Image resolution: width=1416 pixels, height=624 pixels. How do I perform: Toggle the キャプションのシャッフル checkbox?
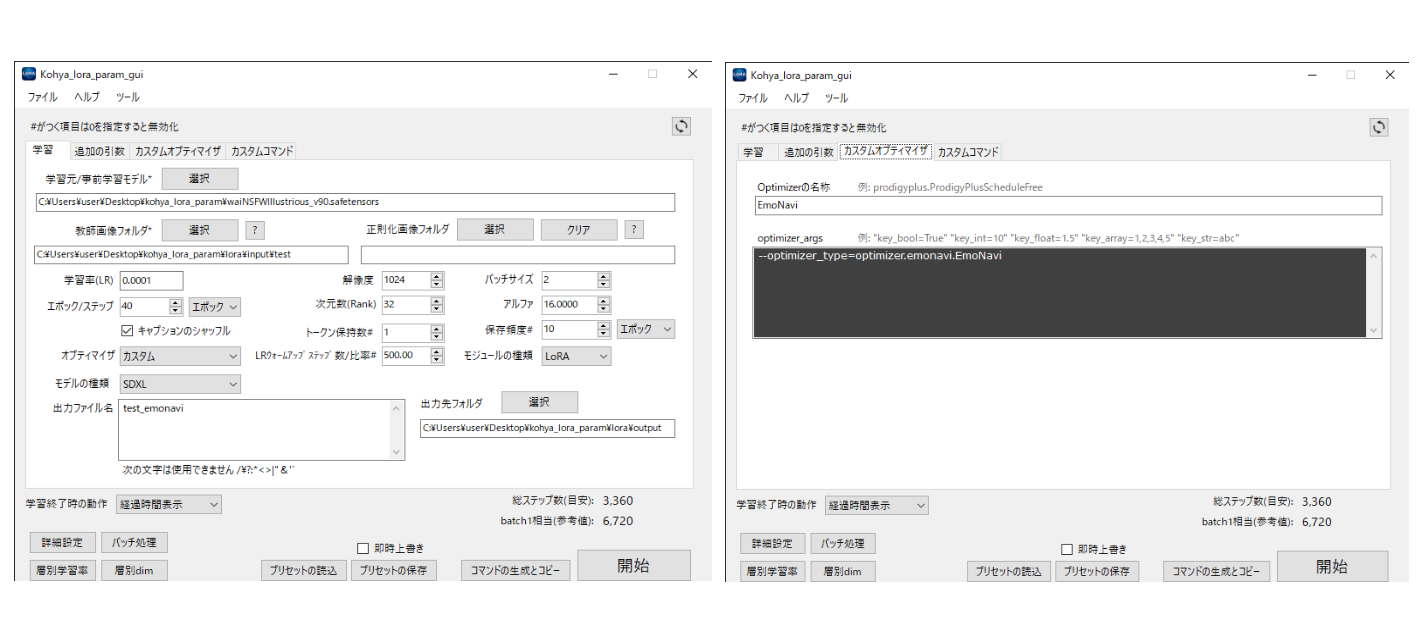tap(127, 331)
